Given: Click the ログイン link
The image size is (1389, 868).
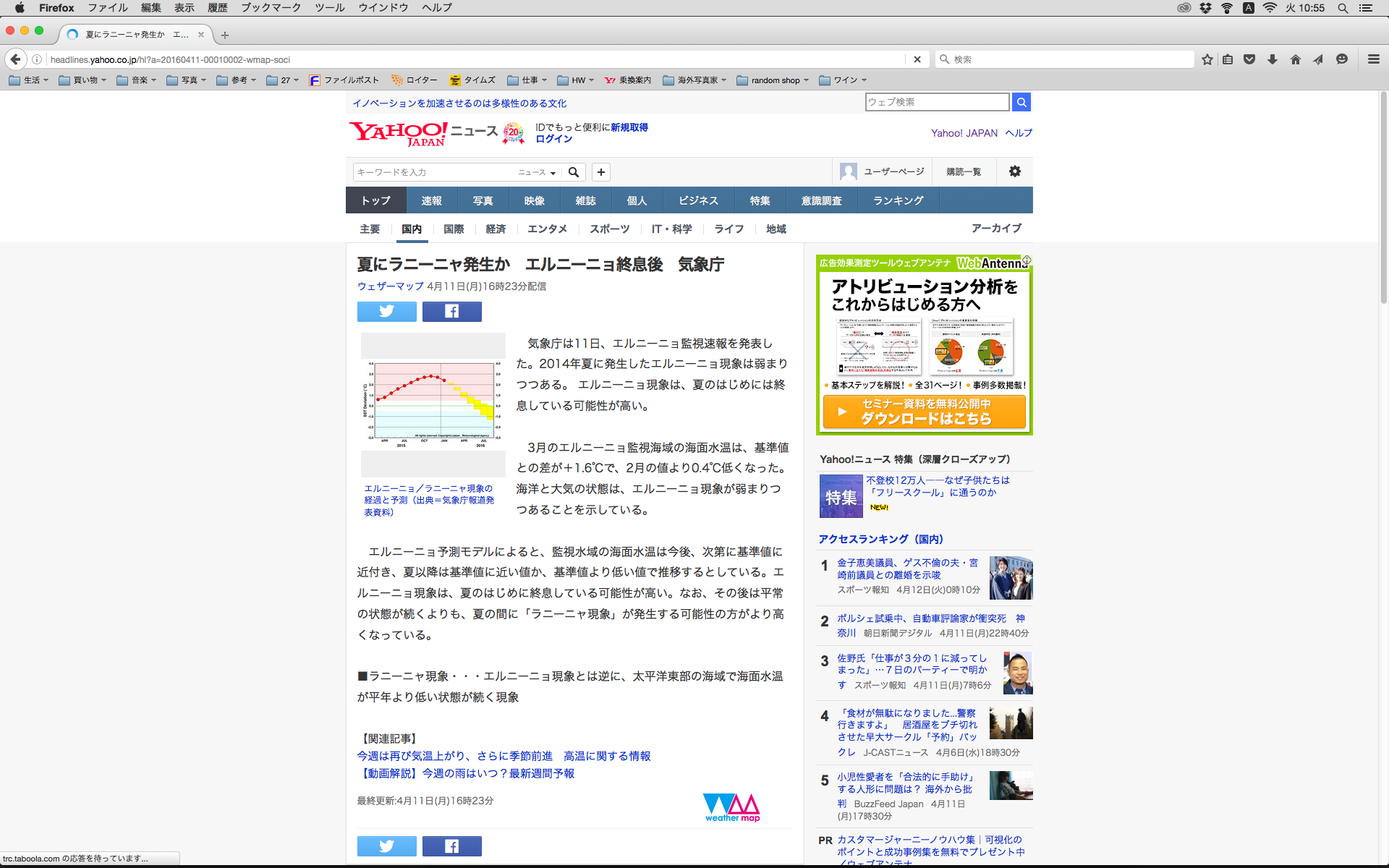Looking at the screenshot, I should point(553,139).
